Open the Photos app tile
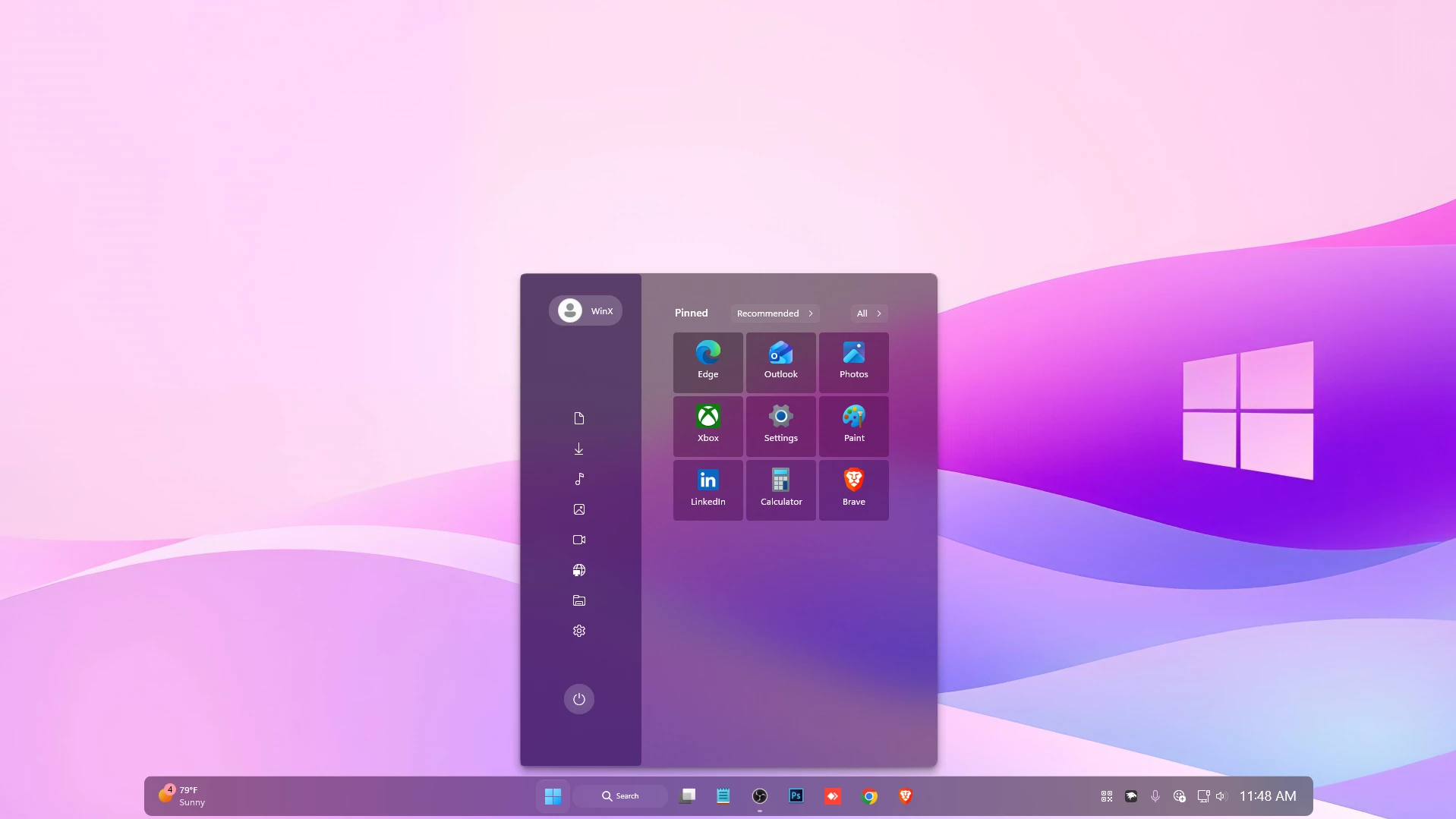1456x819 pixels. (853, 362)
